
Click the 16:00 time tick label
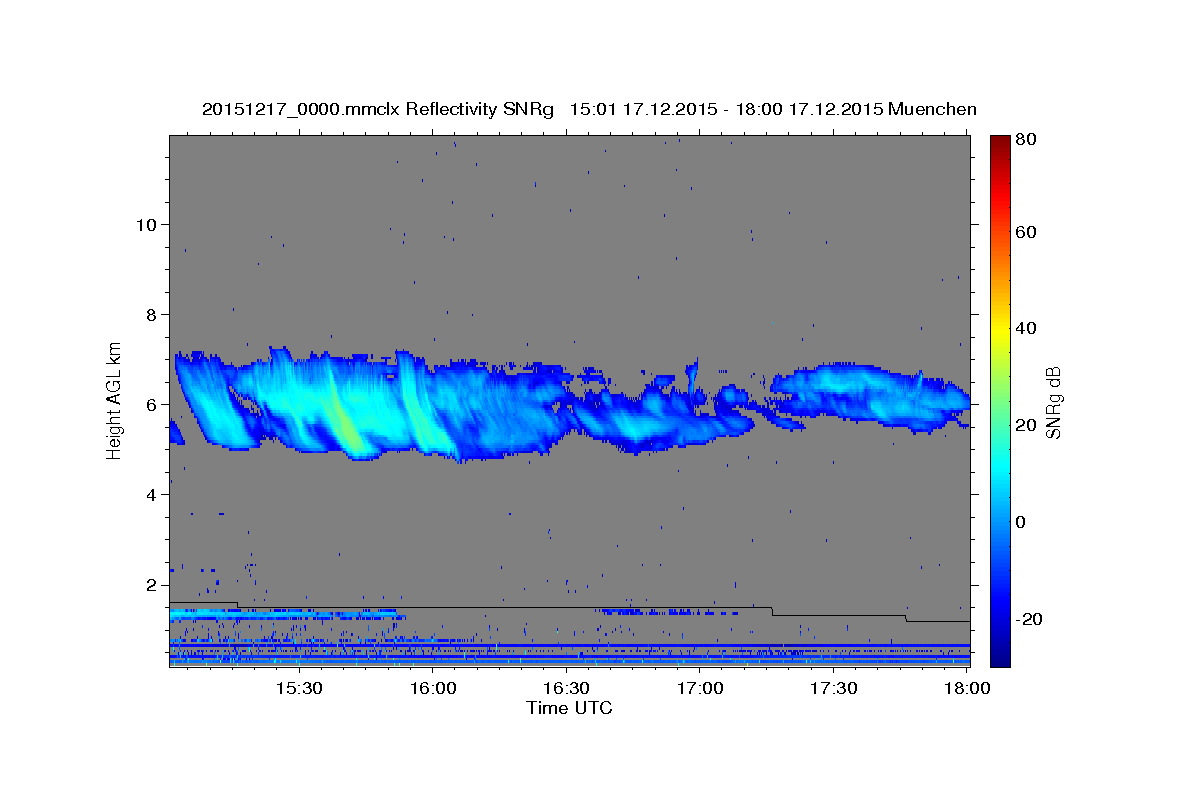tap(433, 688)
